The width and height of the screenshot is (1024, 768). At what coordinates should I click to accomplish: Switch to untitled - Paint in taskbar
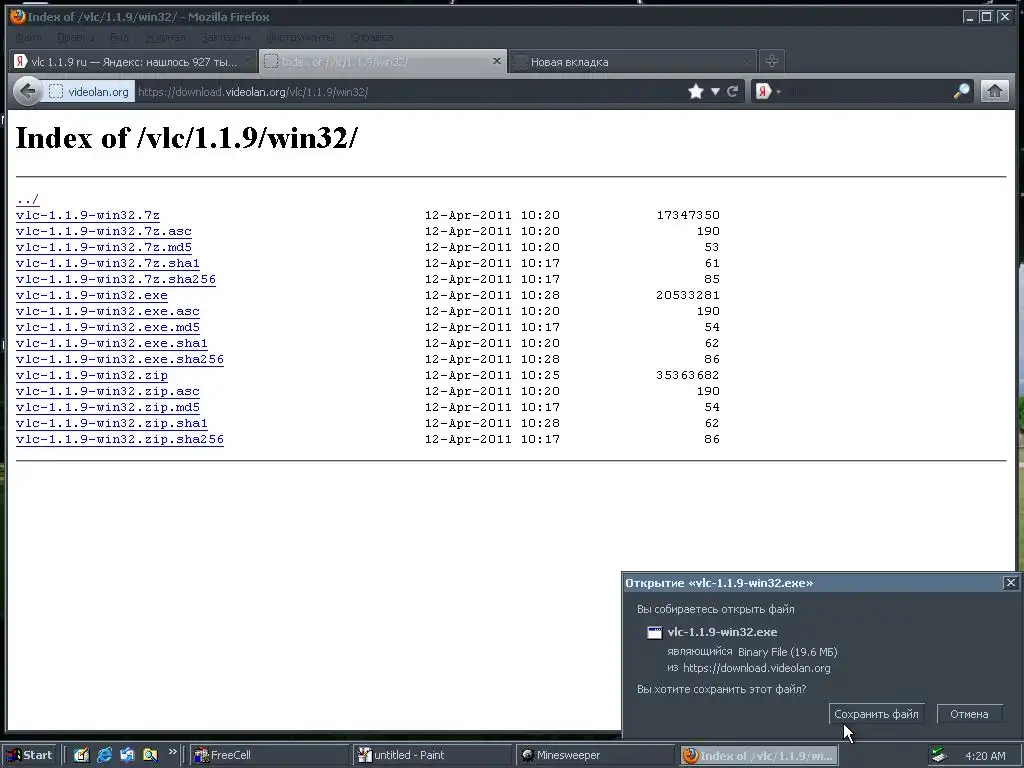pos(432,755)
